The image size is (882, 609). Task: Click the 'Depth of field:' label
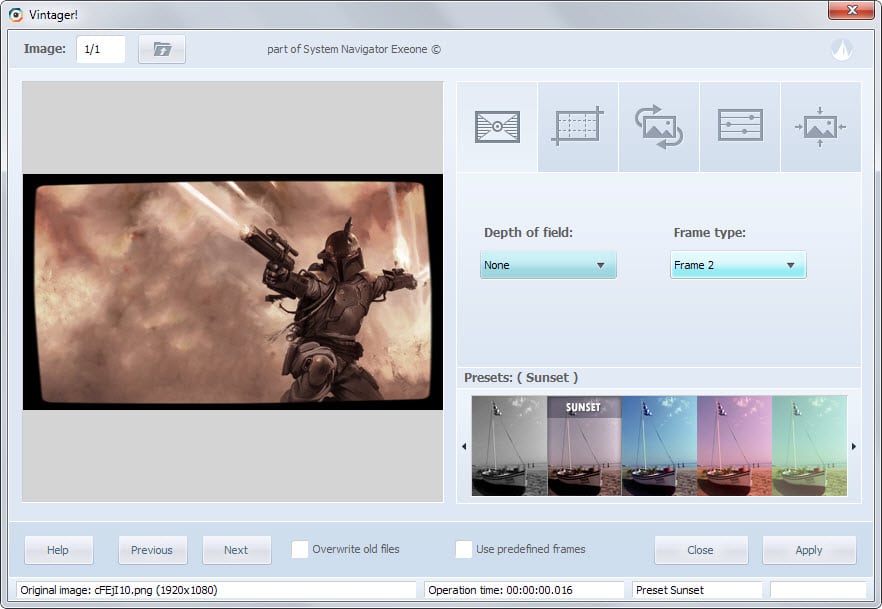pos(528,232)
